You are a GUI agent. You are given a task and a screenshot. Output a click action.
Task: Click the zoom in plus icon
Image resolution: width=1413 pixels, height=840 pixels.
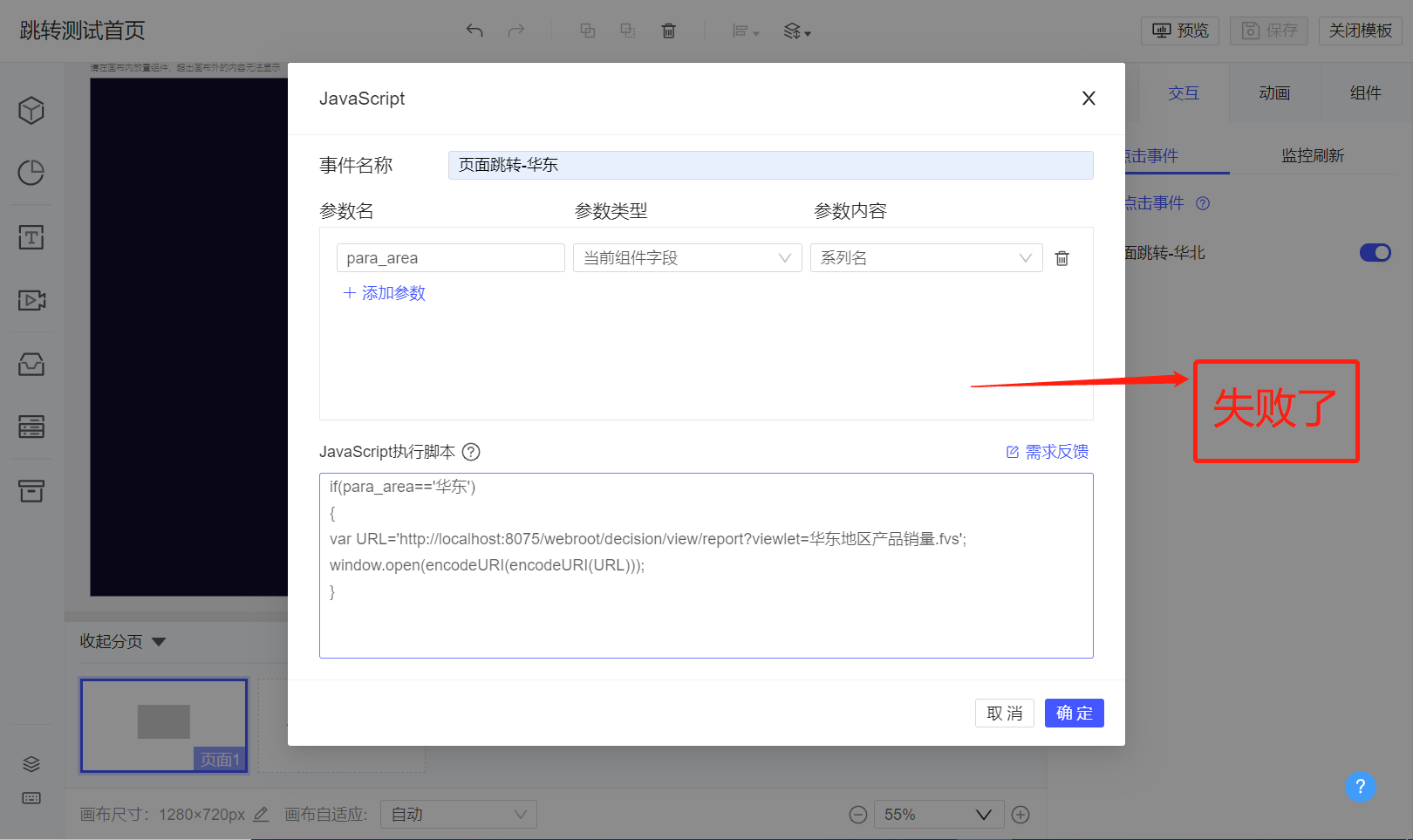pyautogui.click(x=1020, y=815)
